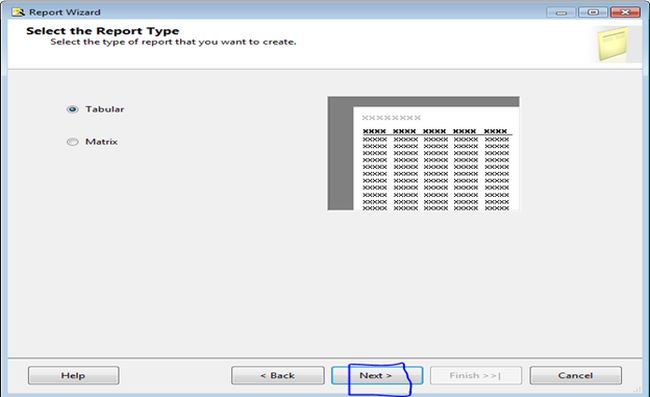Click the tabular report preview image

[423, 153]
